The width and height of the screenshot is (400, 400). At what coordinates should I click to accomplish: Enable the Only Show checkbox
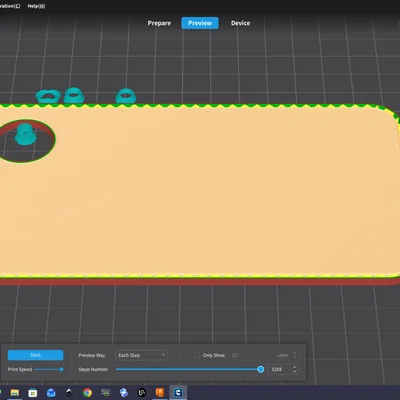[x=198, y=355]
